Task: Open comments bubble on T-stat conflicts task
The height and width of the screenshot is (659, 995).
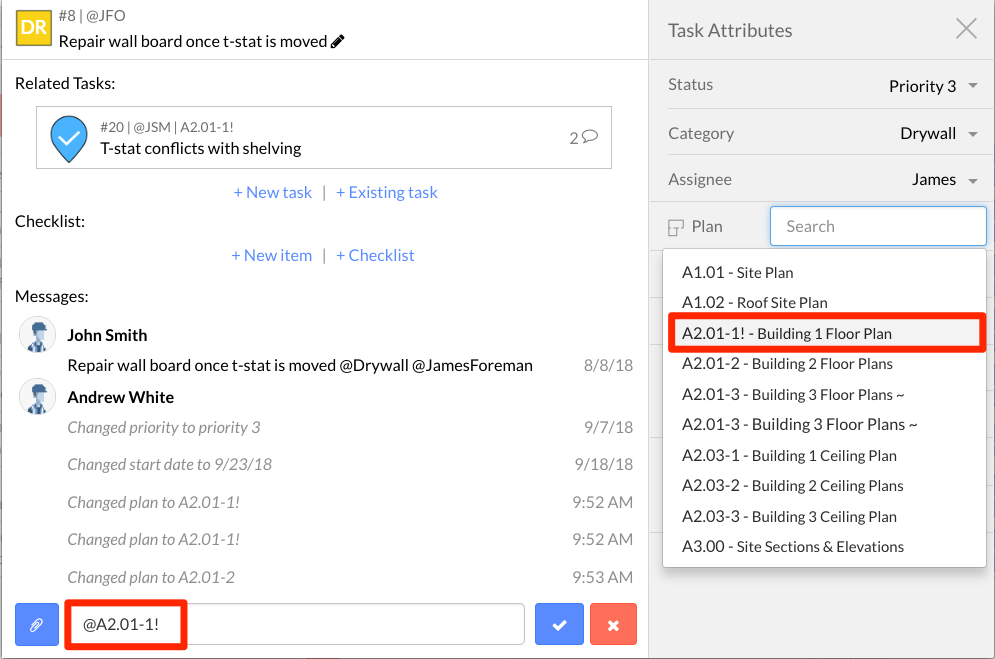Action: [590, 136]
